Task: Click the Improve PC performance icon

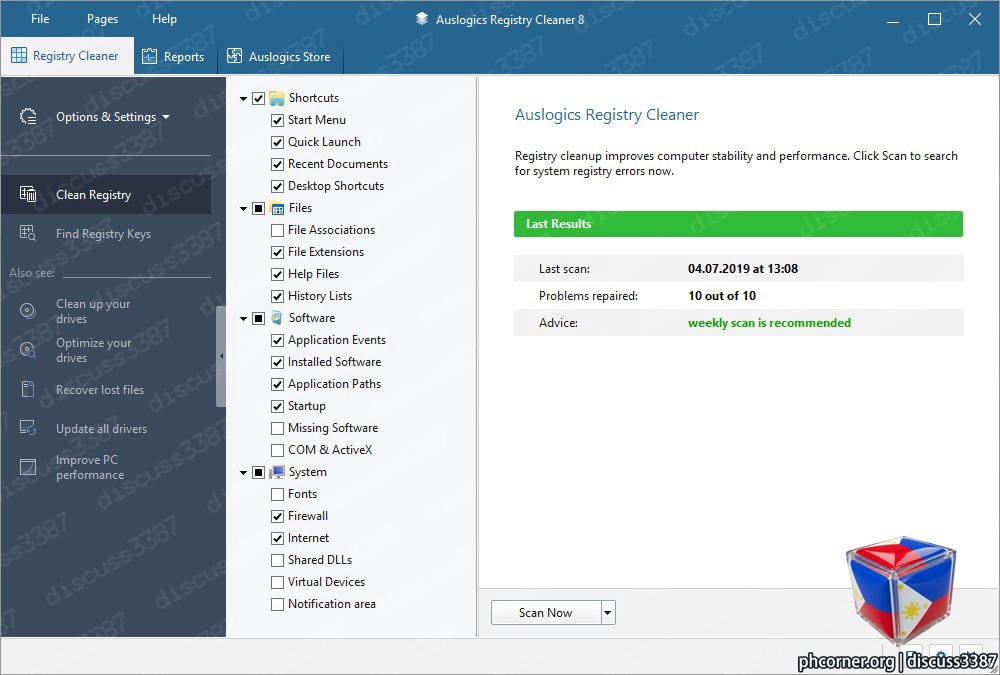Action: coord(28,467)
